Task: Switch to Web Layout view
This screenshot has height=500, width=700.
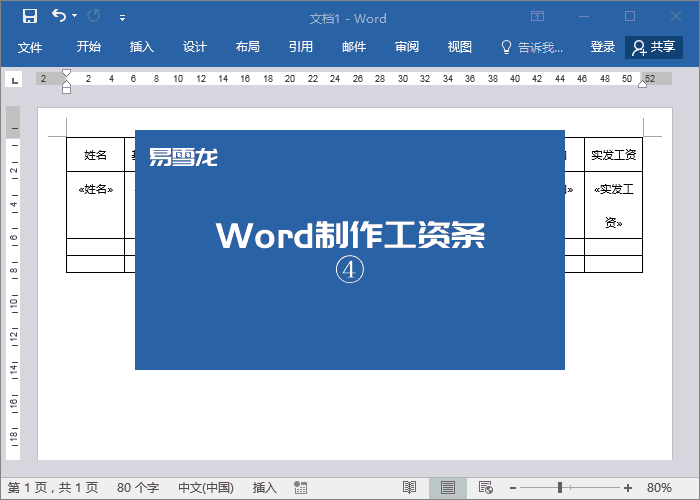Action: pos(485,488)
